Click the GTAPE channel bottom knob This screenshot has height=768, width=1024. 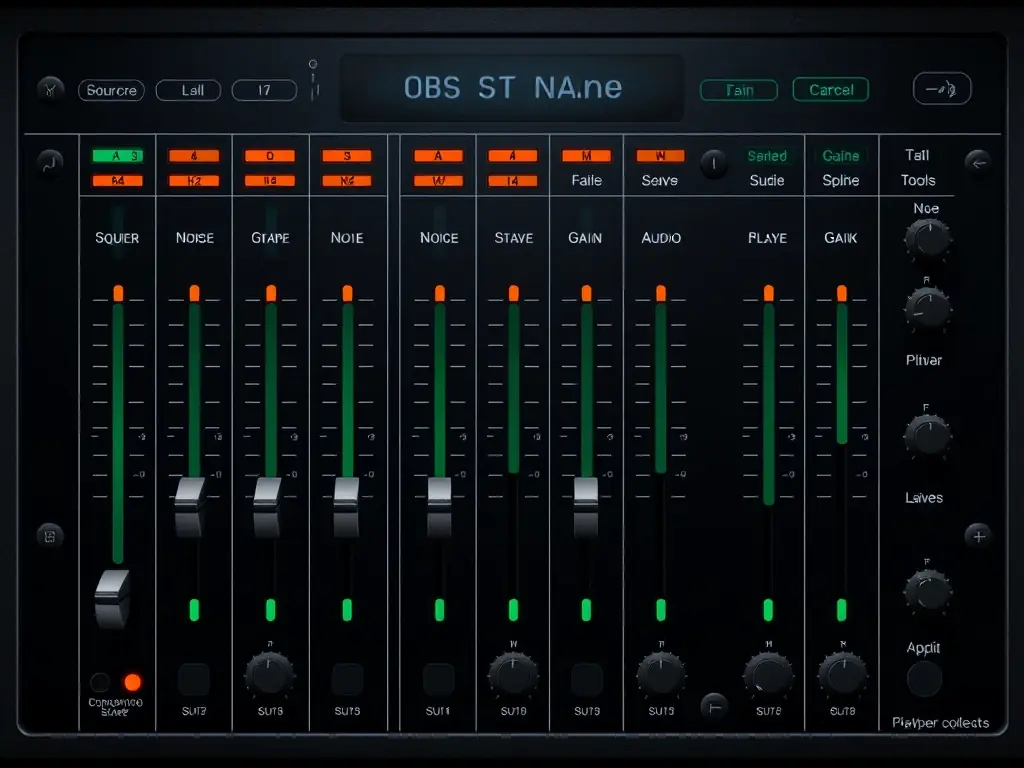tap(269, 673)
